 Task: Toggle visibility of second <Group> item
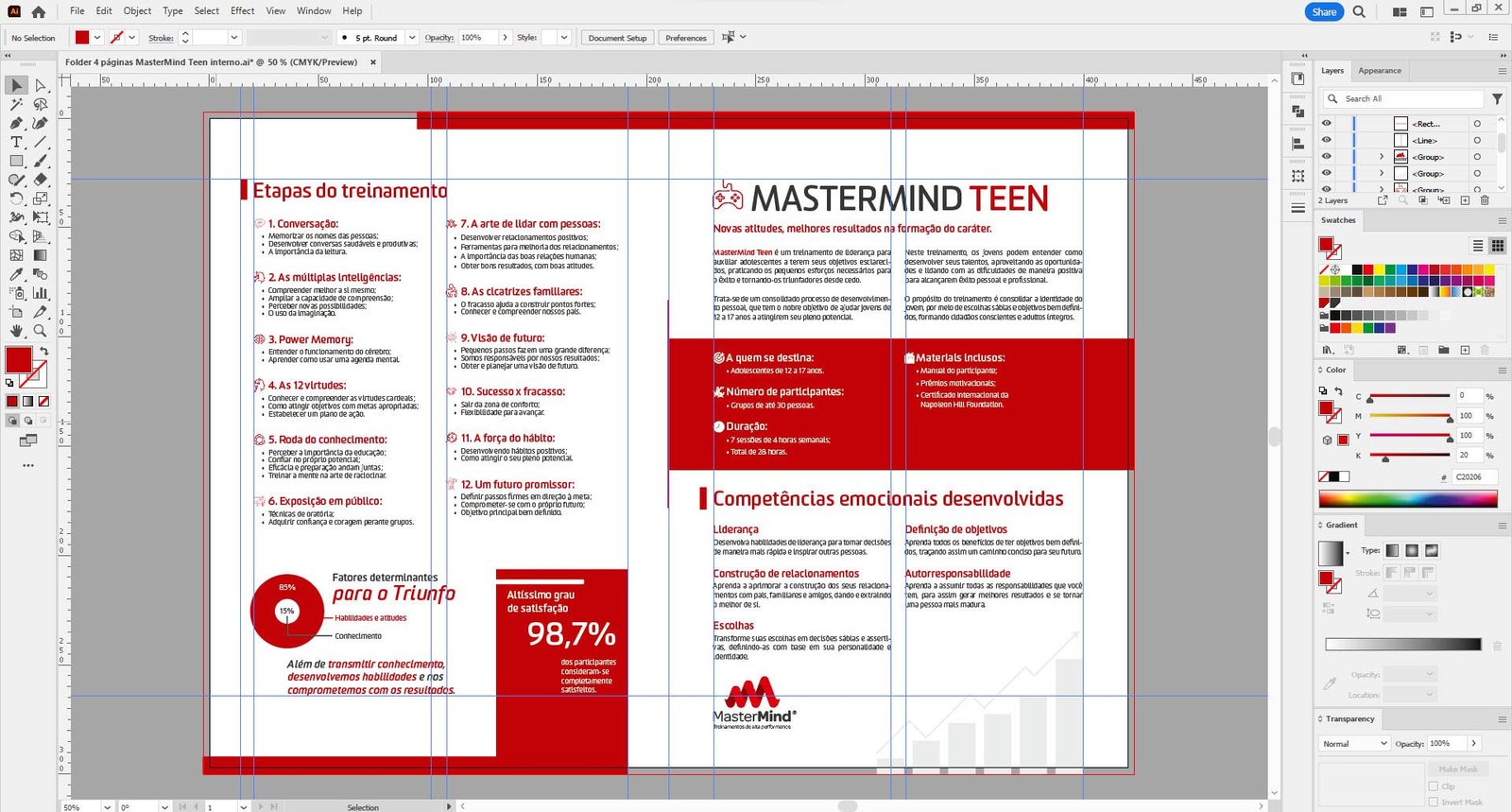coord(1327,173)
